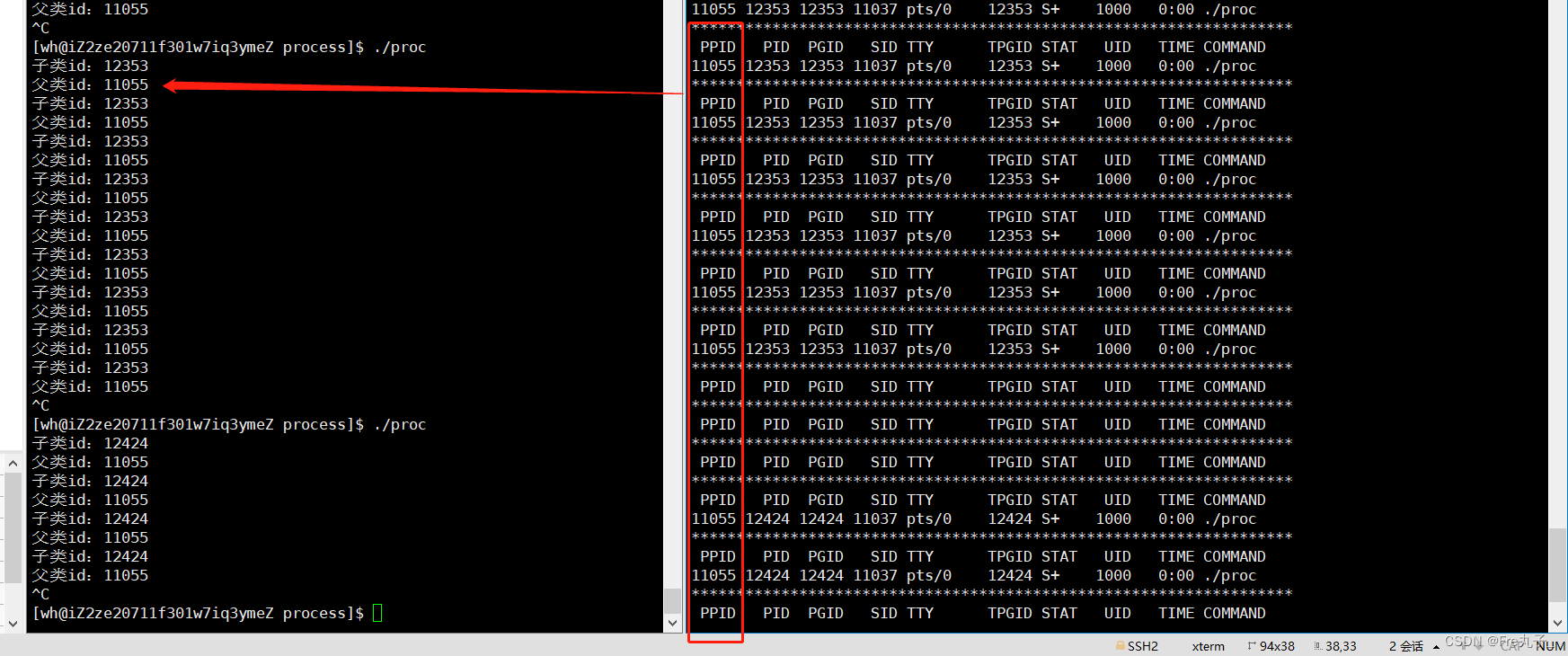Click the 94x38 terminal size indicator
The height and width of the screenshot is (656, 1568).
pos(1271,646)
